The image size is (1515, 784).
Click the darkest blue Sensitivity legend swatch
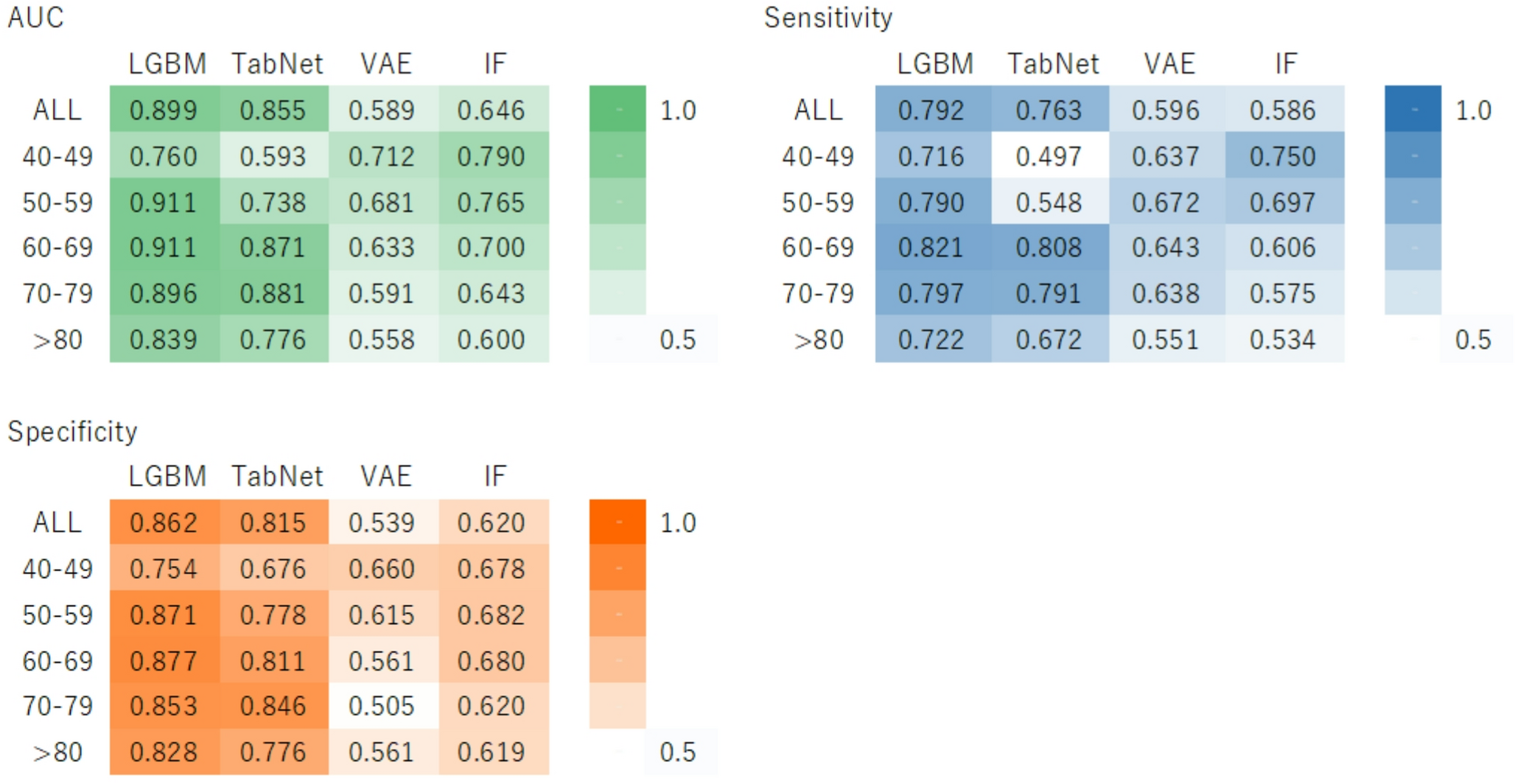(x=1413, y=109)
